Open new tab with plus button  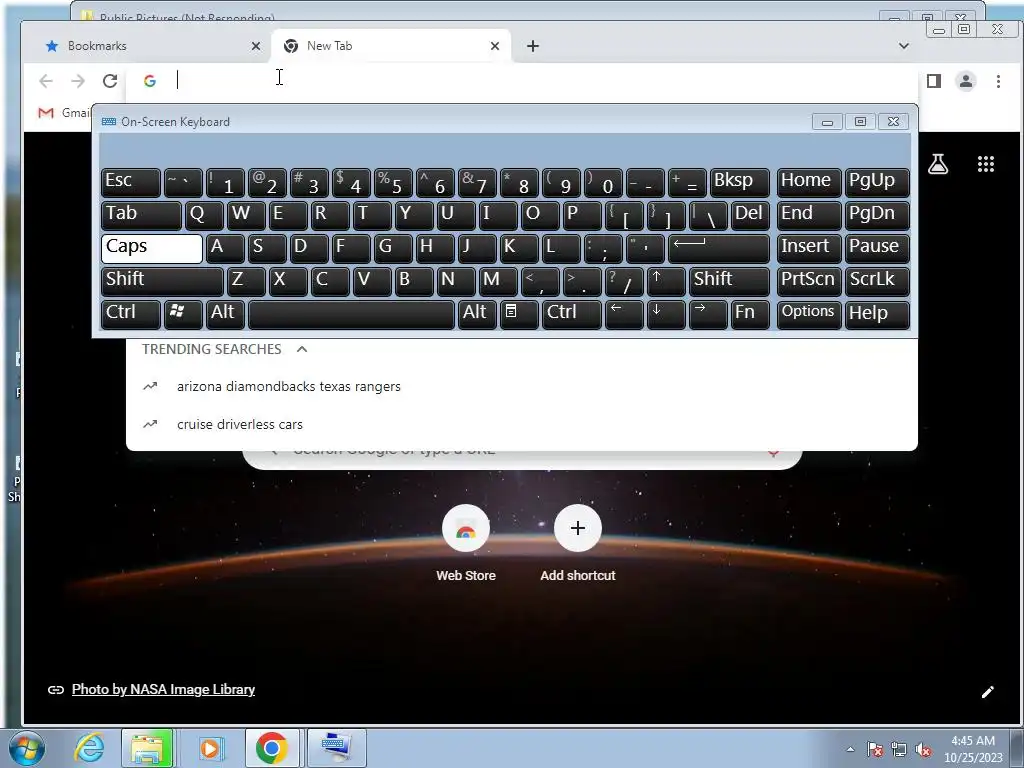tap(533, 46)
